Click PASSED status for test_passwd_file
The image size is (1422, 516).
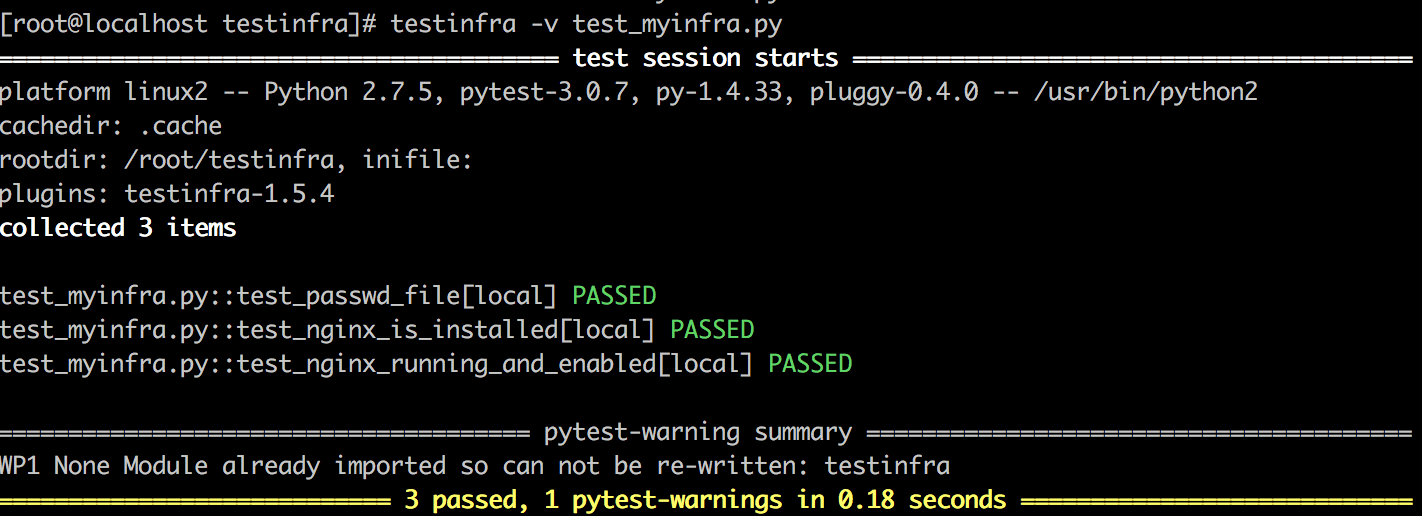pos(614,296)
